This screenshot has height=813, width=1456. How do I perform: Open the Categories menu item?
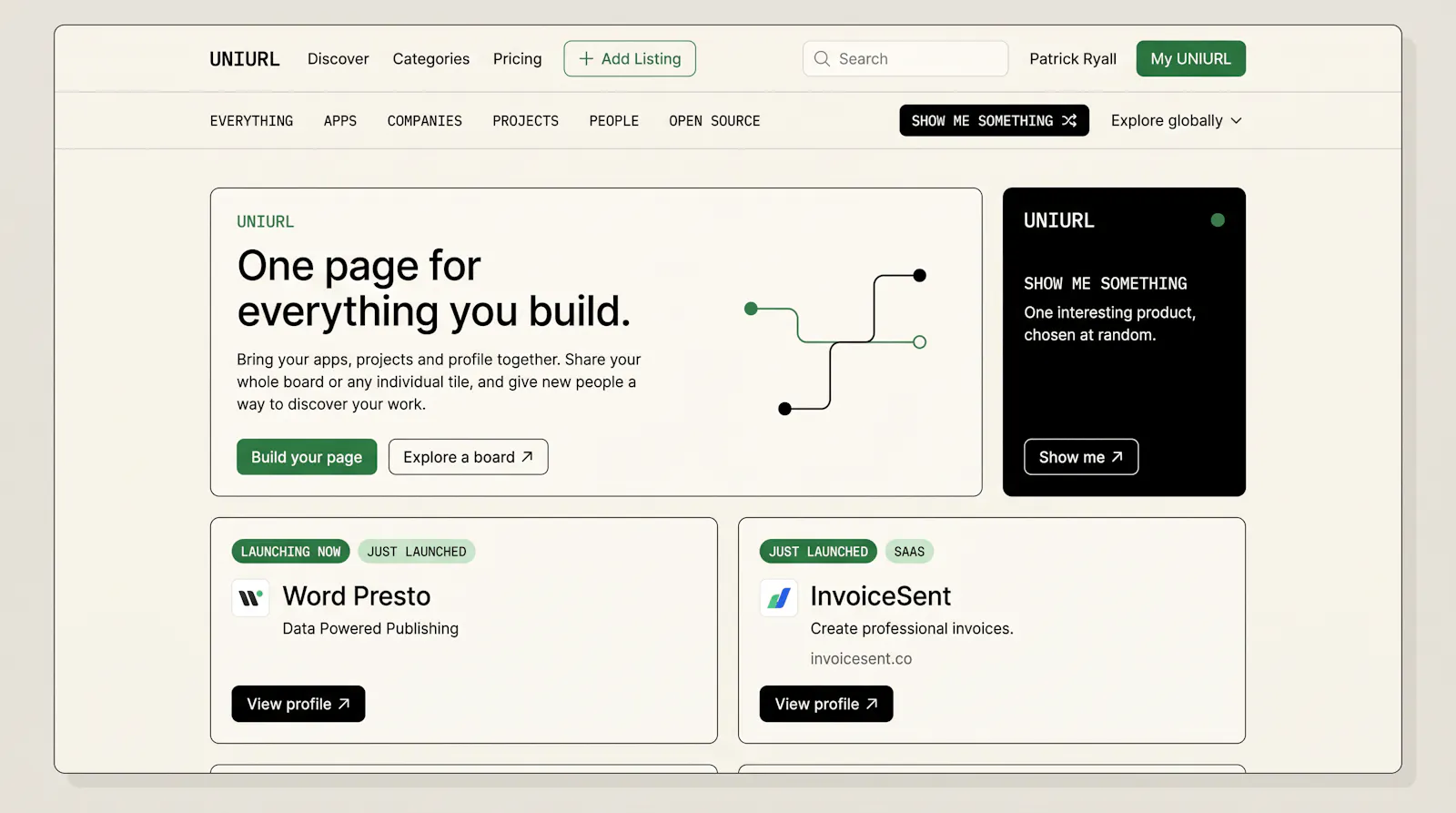click(431, 59)
